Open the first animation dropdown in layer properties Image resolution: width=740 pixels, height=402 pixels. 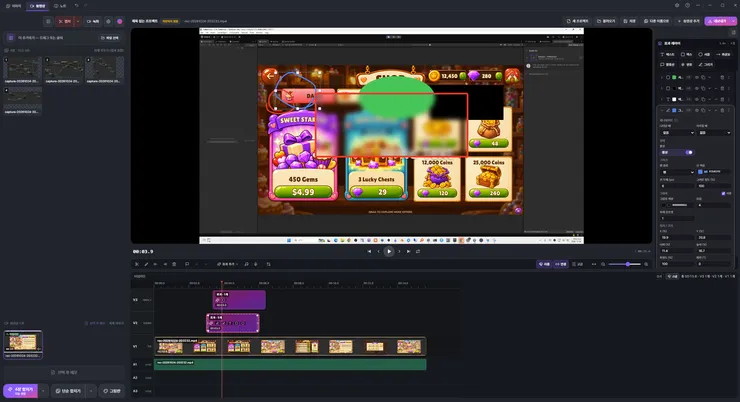(677, 133)
